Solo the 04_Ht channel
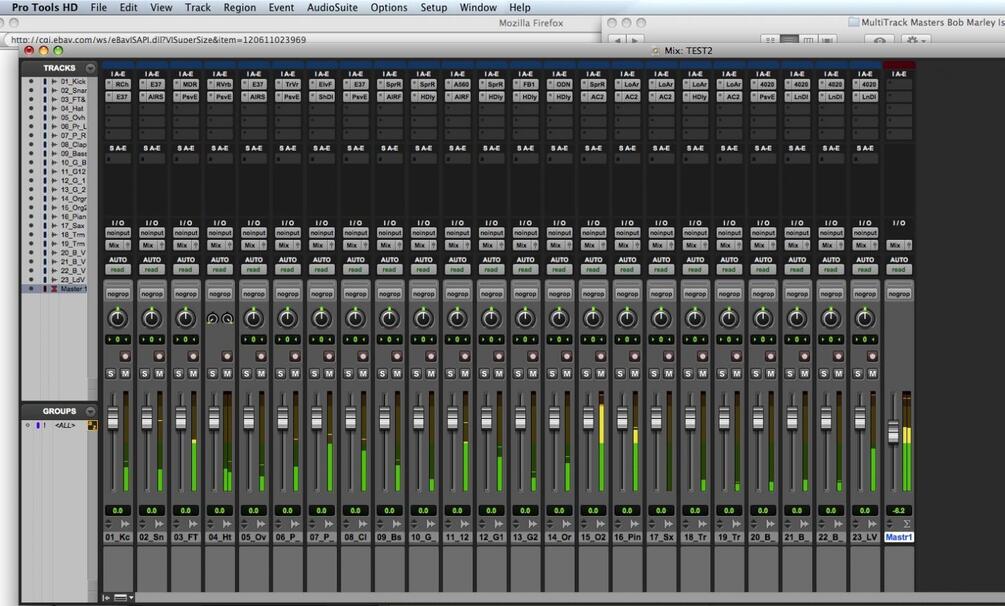Viewport: 1005px width, 606px height. pyautogui.click(x=210, y=373)
